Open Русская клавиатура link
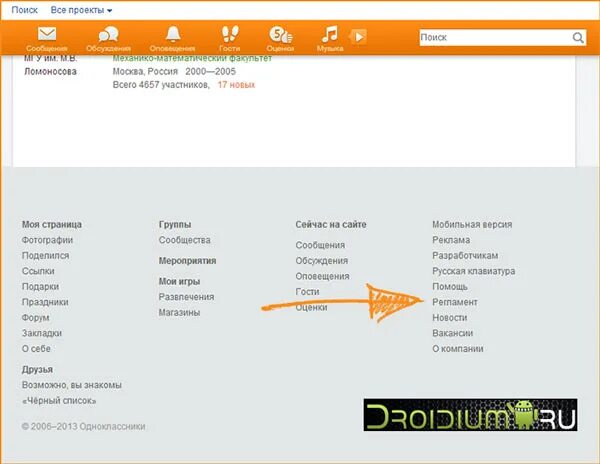 (474, 271)
